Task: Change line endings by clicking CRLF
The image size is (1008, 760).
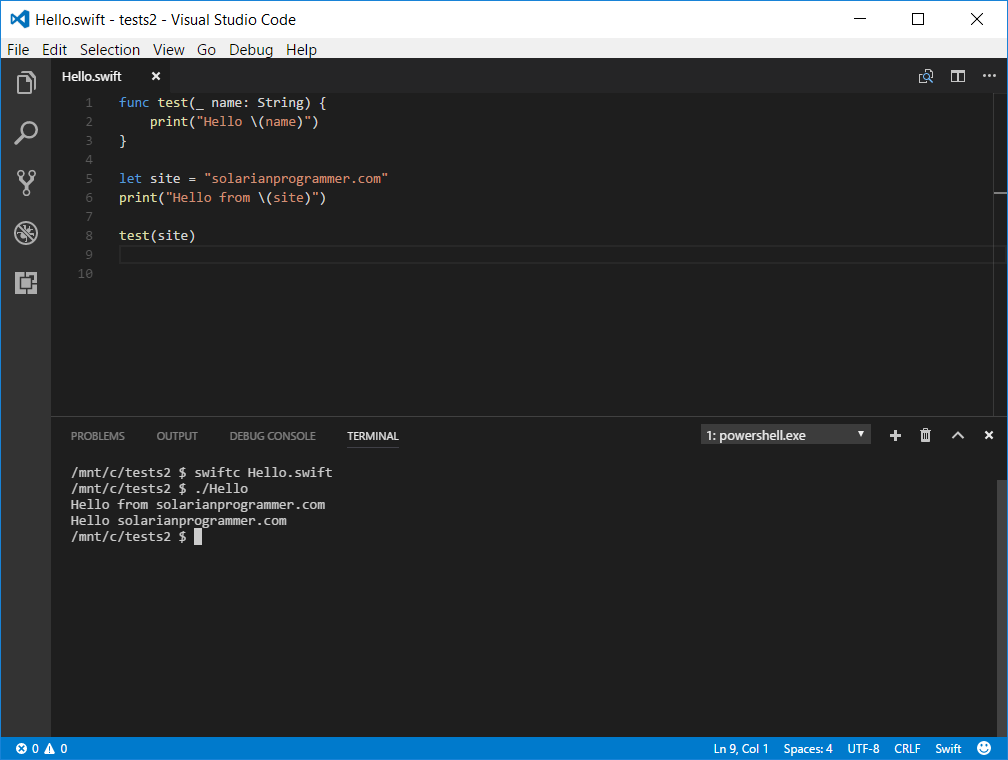Action: tap(907, 748)
